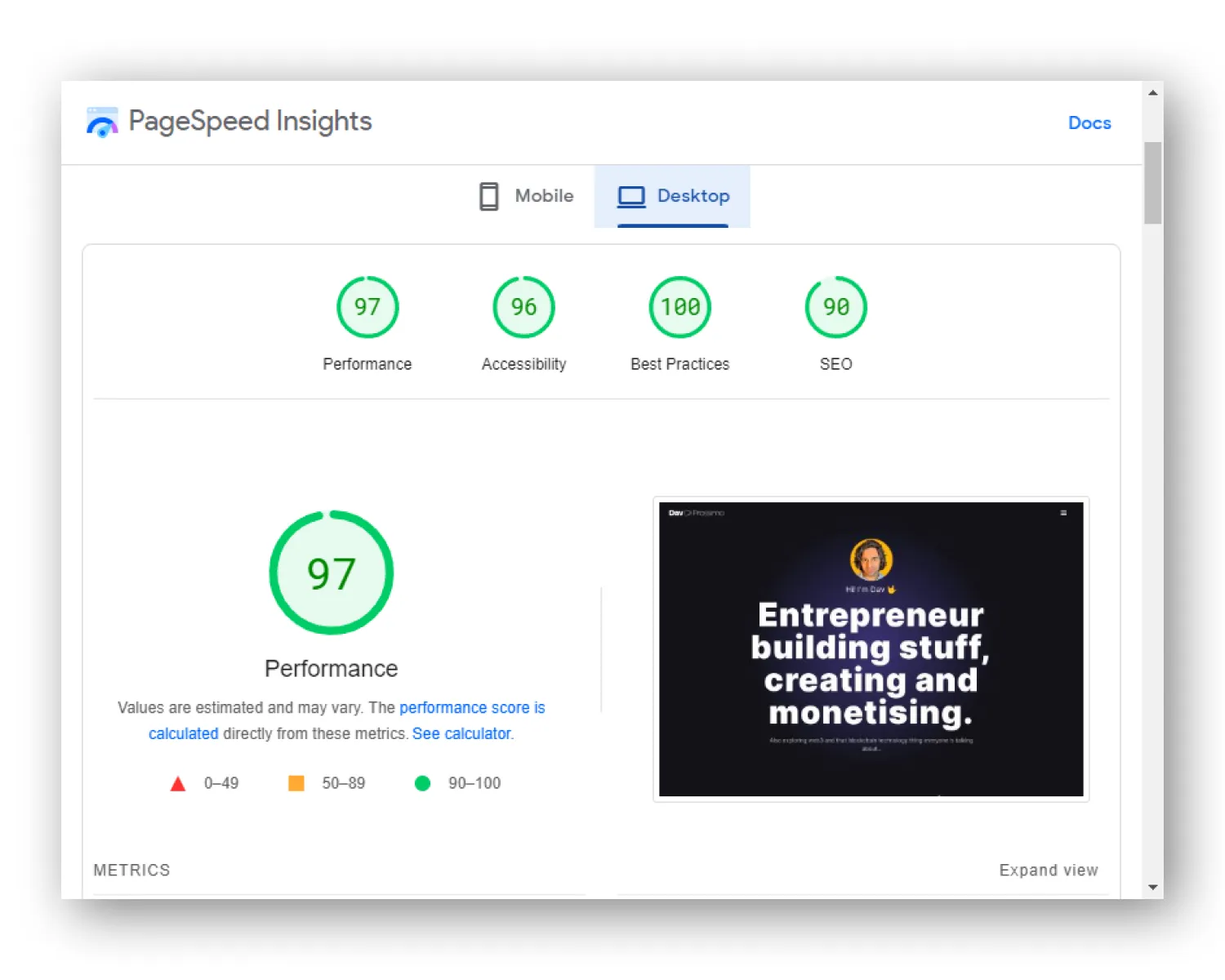
Task: Click the SEO 90 score gauge
Action: tap(835, 307)
